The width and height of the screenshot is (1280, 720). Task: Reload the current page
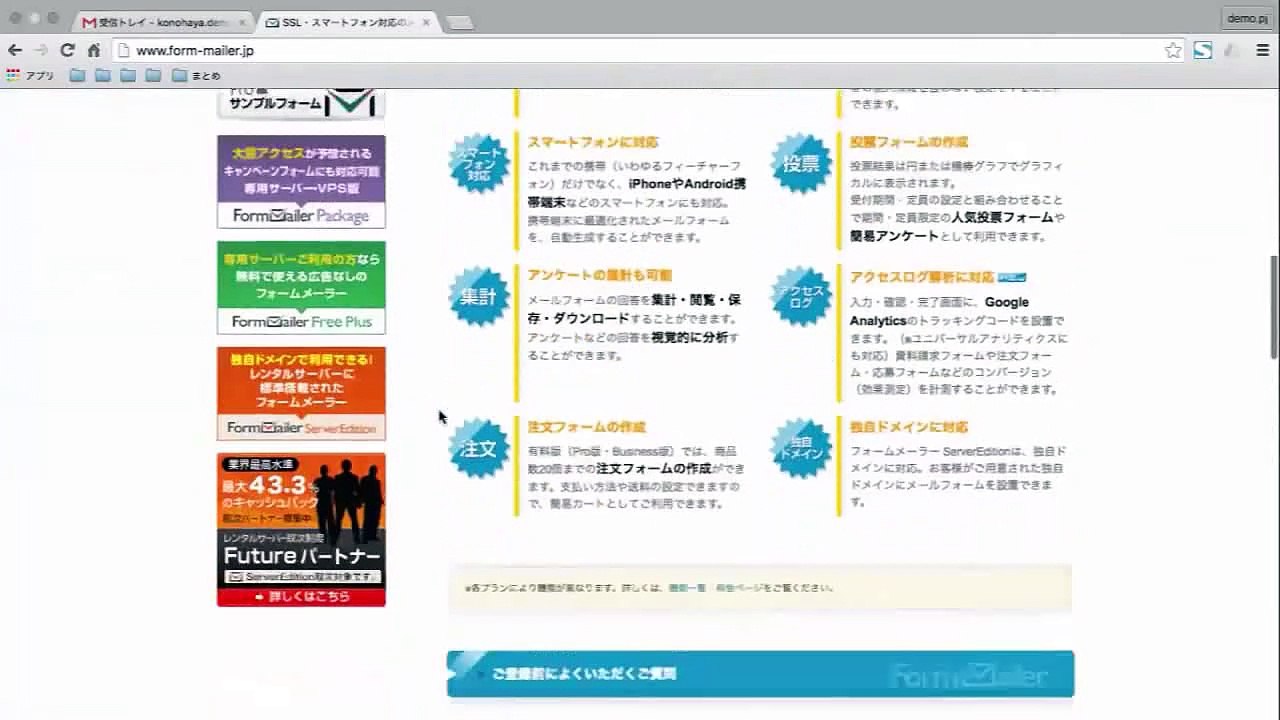(67, 50)
